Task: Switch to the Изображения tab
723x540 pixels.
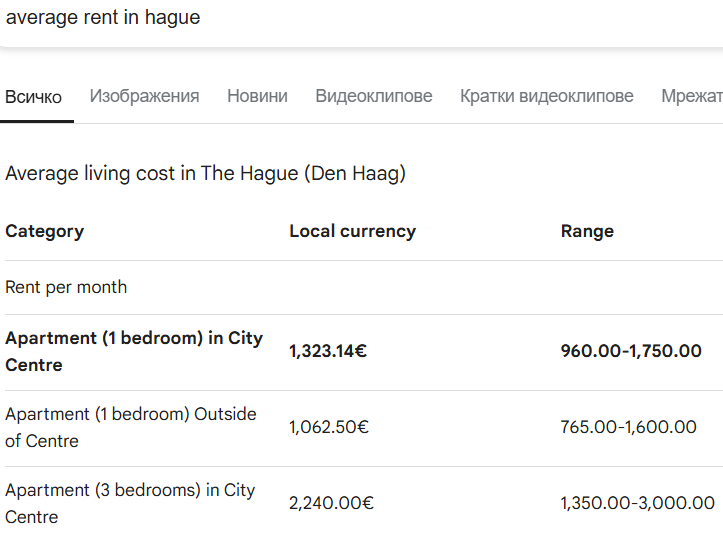Action: [144, 96]
